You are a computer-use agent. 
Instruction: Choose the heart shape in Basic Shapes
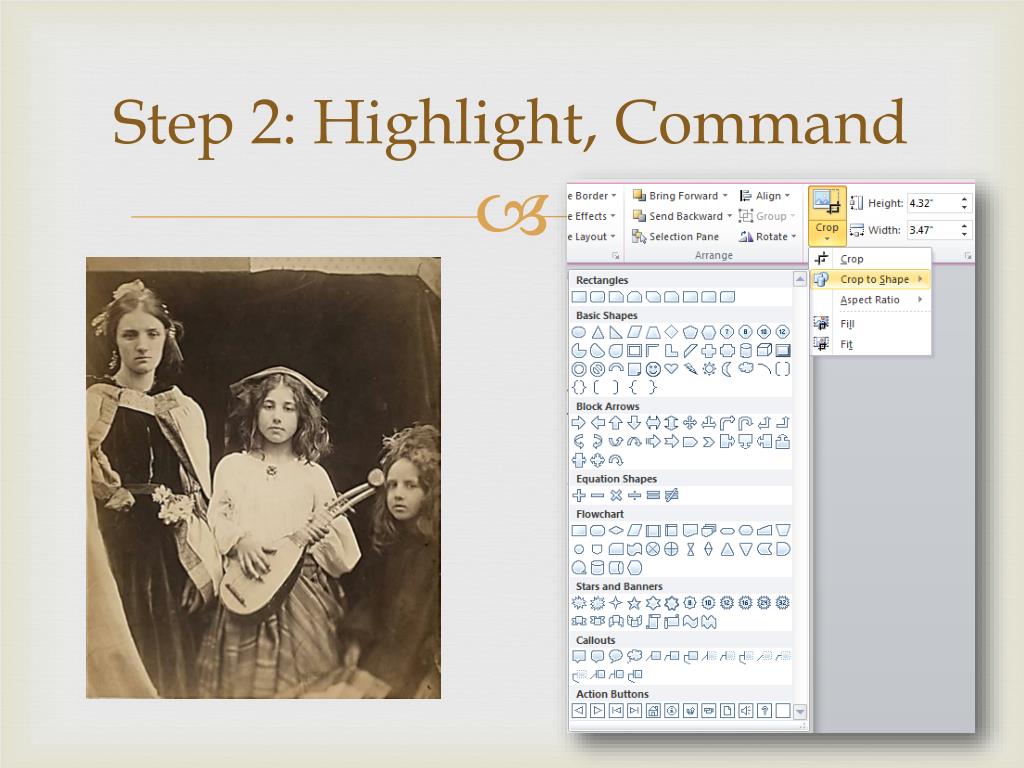tap(671, 369)
